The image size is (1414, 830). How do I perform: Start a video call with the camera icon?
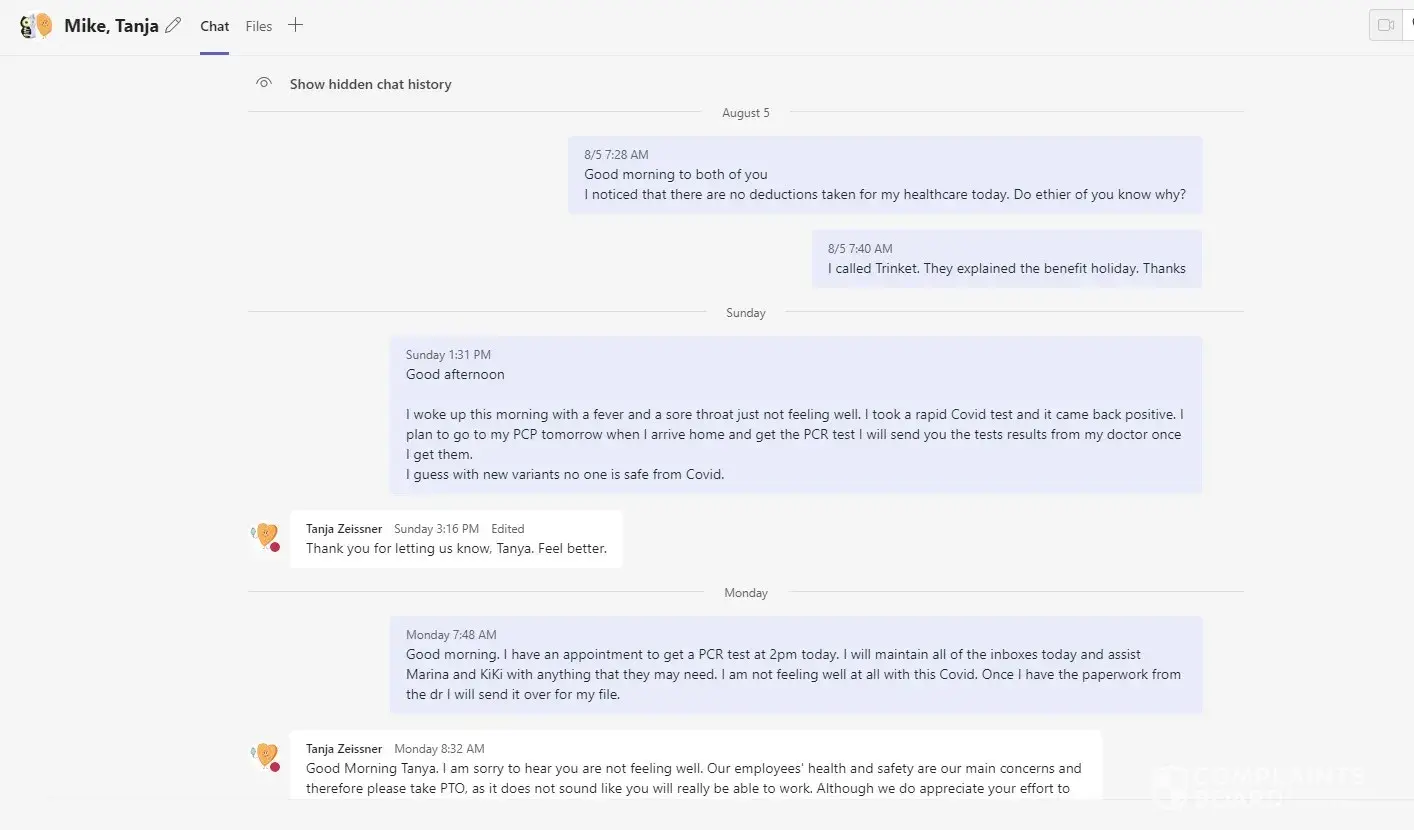pos(1385,26)
